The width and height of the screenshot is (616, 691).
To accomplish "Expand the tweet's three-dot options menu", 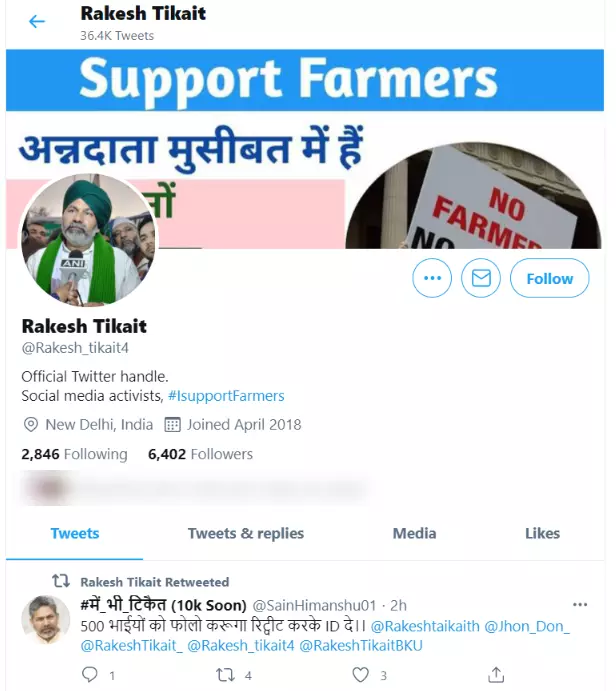I will point(580,605).
